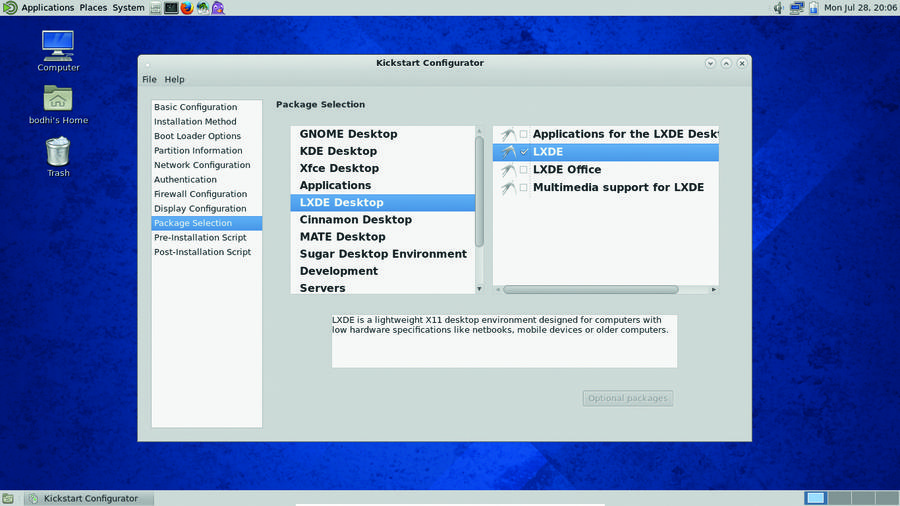Close the Kickstart Configurator window

coord(742,63)
